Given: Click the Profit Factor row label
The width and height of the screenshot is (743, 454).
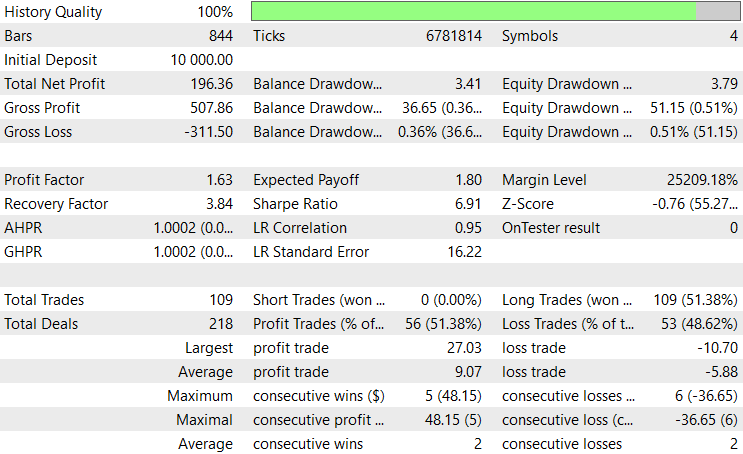Looking at the screenshot, I should [x=44, y=180].
